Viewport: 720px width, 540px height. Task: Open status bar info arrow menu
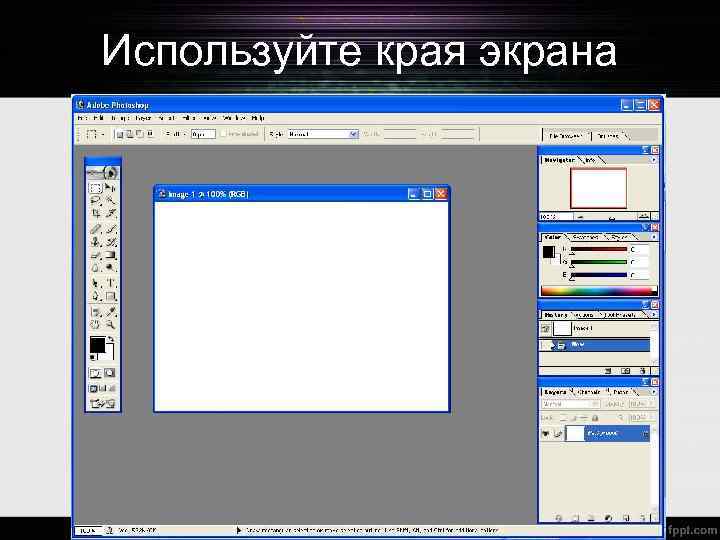point(238,530)
